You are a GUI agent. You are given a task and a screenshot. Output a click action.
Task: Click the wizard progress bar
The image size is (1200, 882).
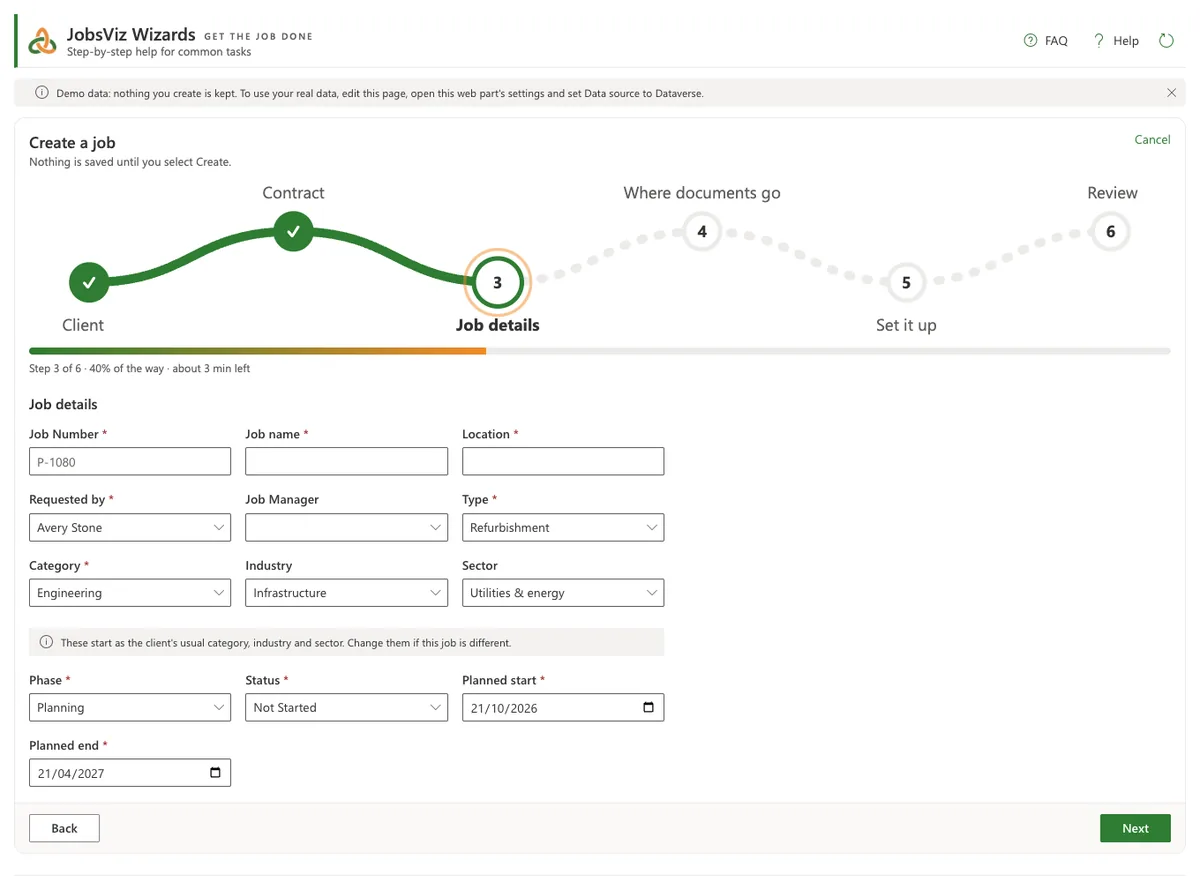pos(600,351)
